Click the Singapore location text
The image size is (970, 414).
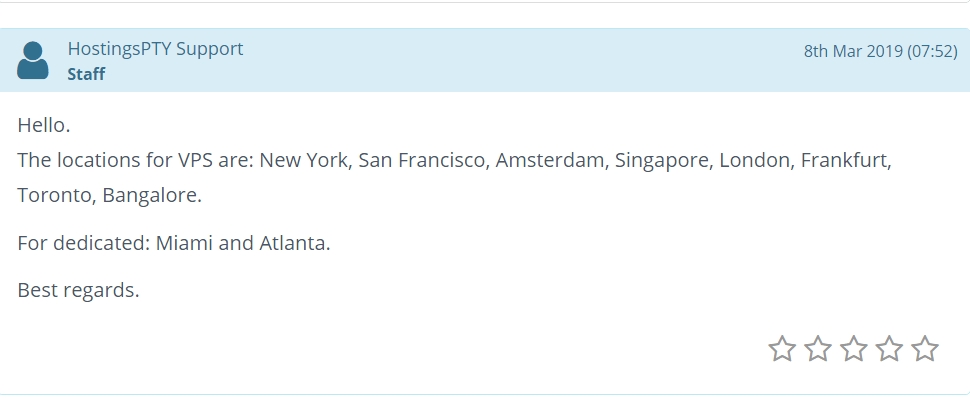tap(663, 161)
